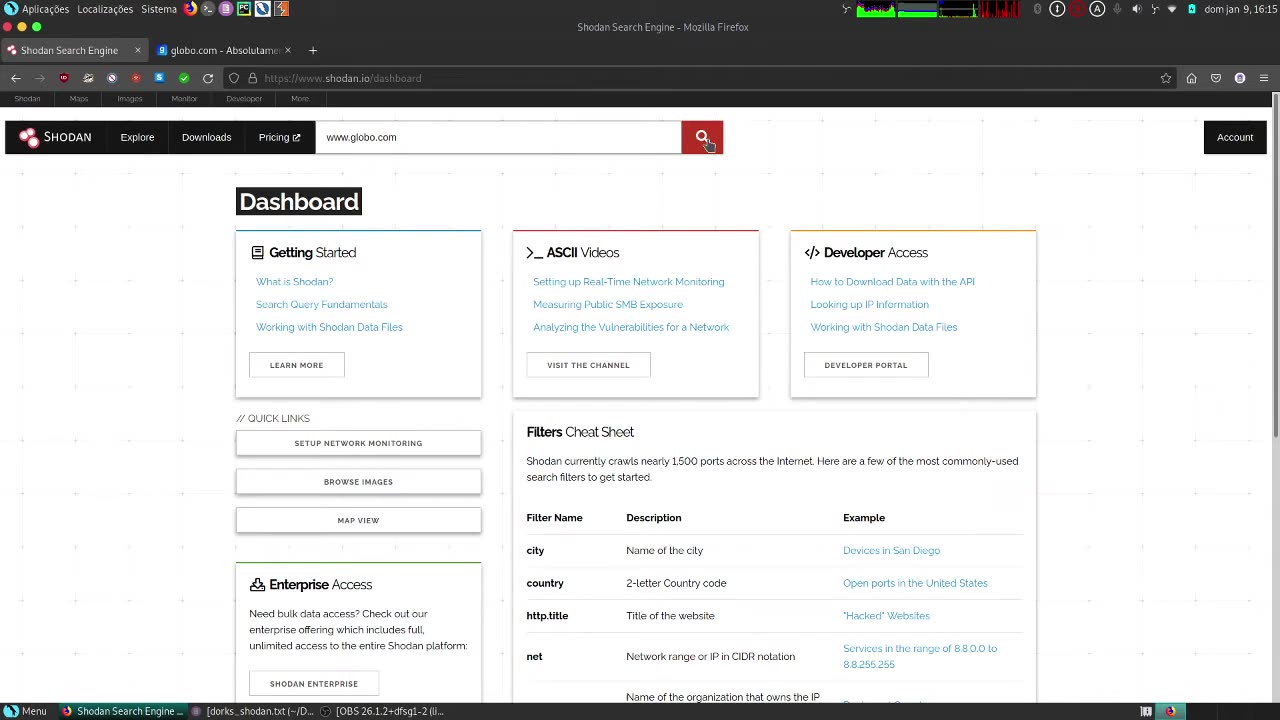This screenshot has width=1280, height=720.
Task: Reload the page with the refresh icon
Action: (x=208, y=78)
